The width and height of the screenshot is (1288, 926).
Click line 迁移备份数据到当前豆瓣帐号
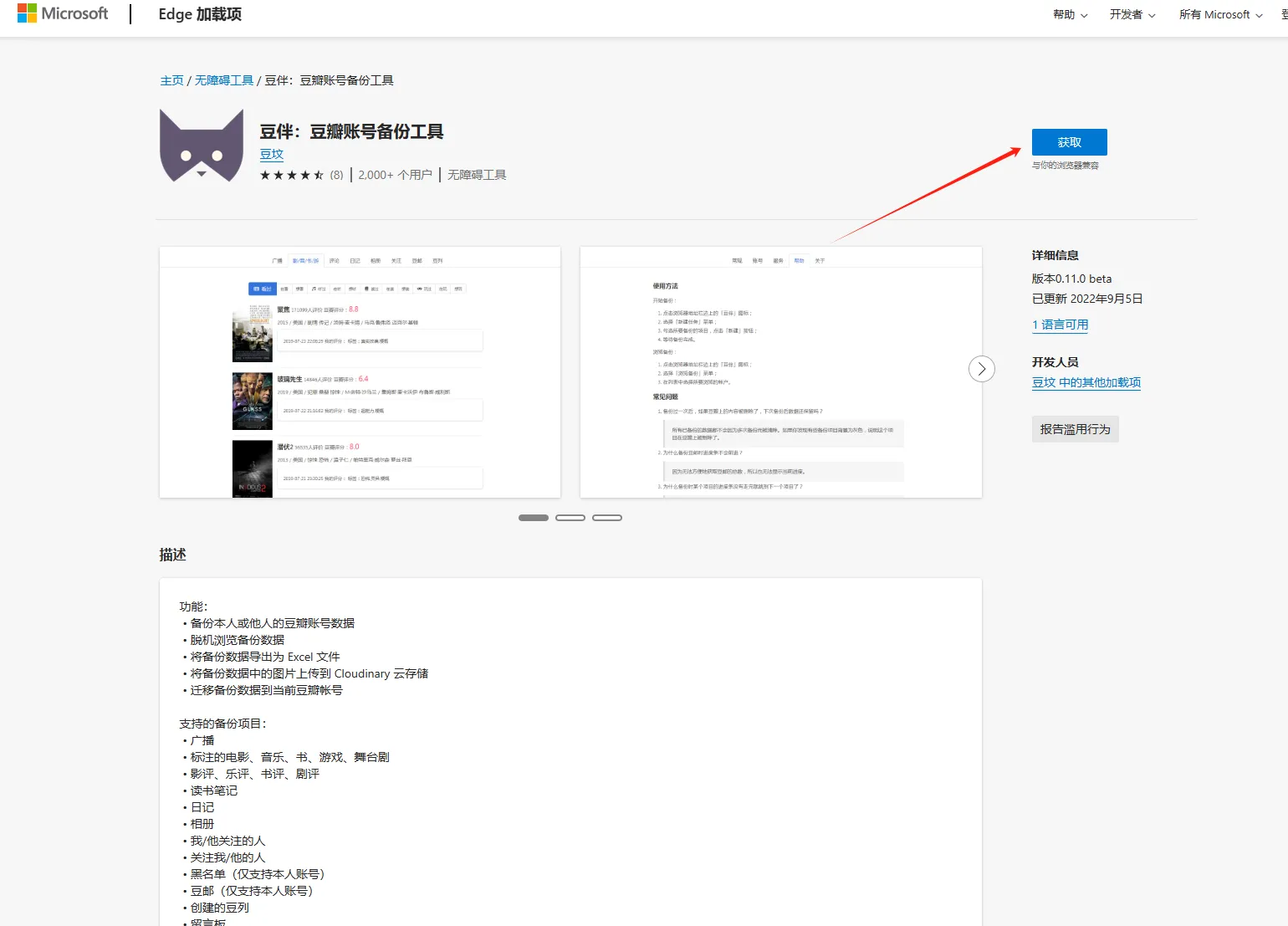266,690
